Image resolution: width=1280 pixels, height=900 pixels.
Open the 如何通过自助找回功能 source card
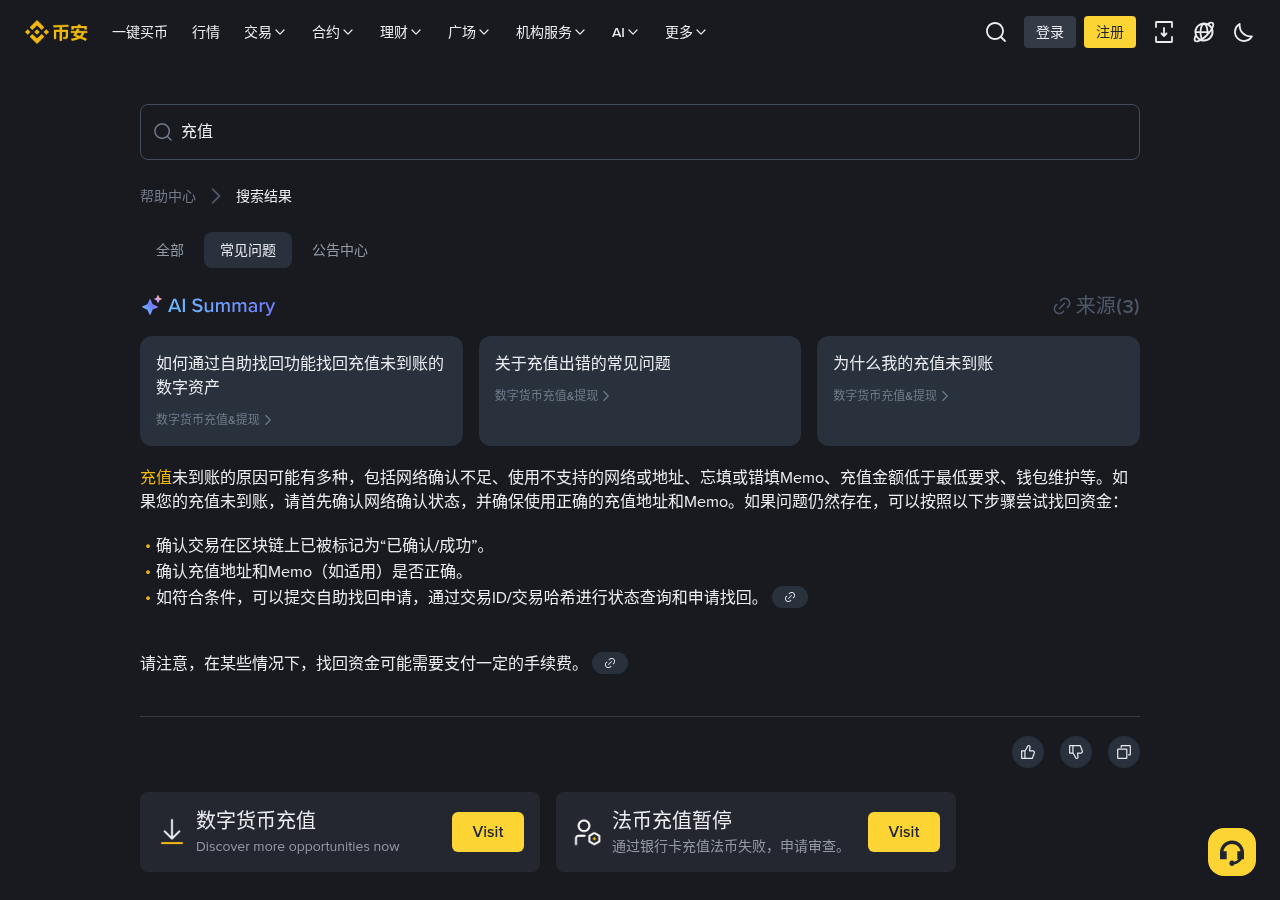pos(301,391)
